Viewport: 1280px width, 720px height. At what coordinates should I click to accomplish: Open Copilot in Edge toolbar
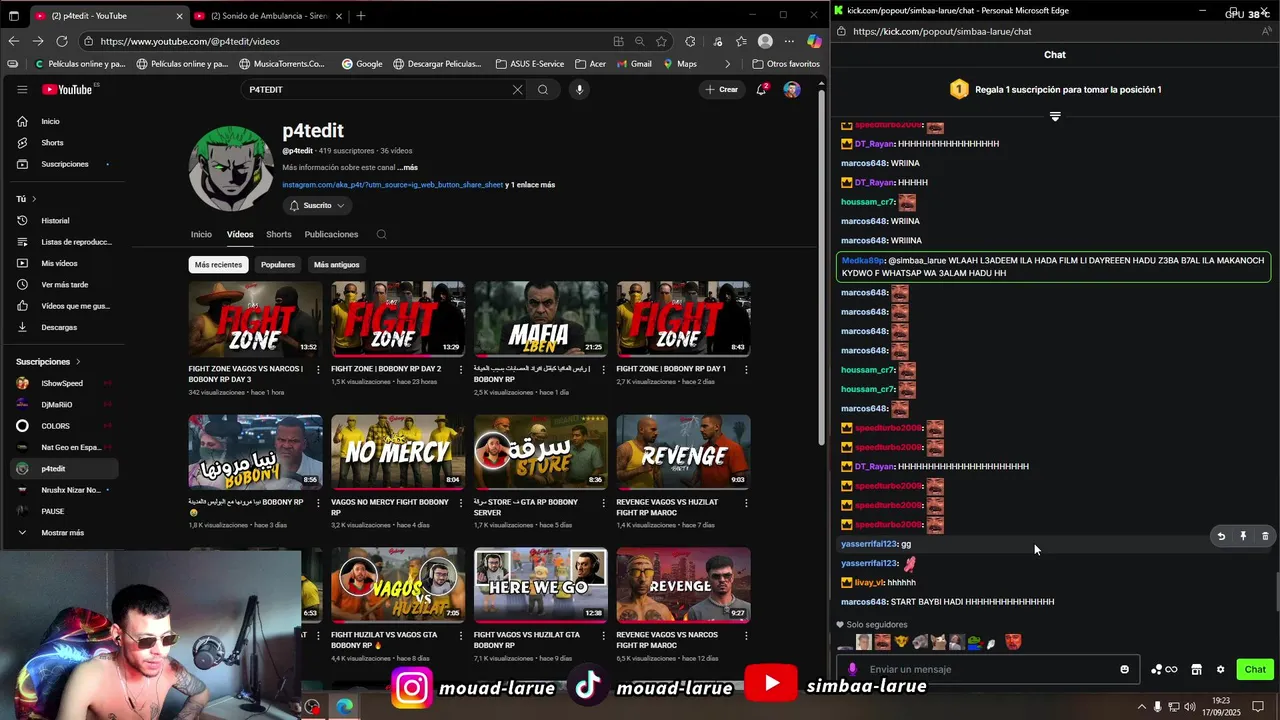(x=814, y=41)
